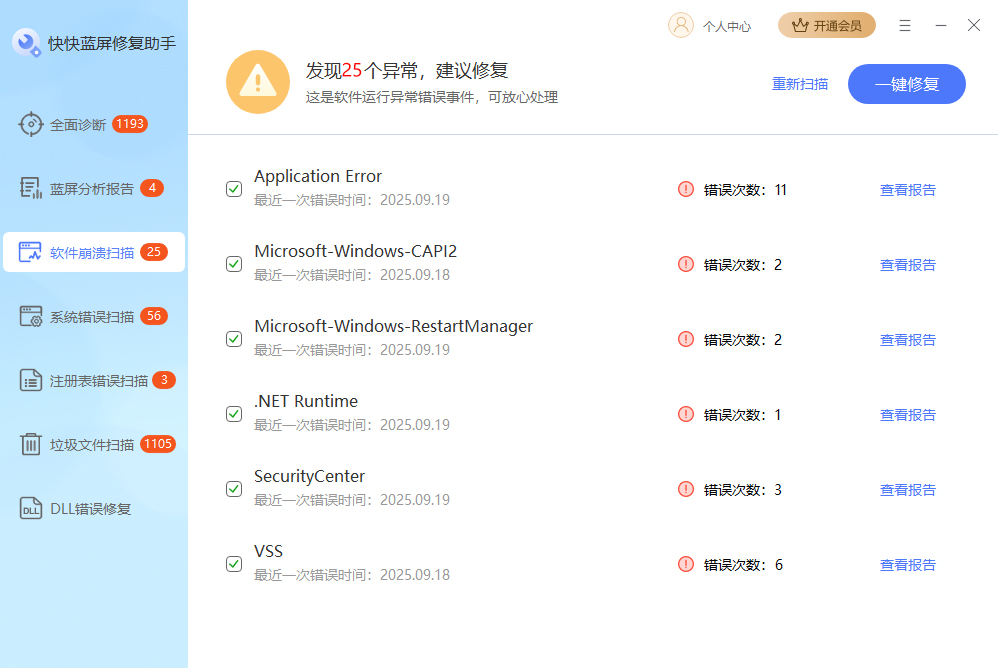Image resolution: width=998 pixels, height=668 pixels.
Task: Click the user avatar icon
Action: click(x=680, y=26)
